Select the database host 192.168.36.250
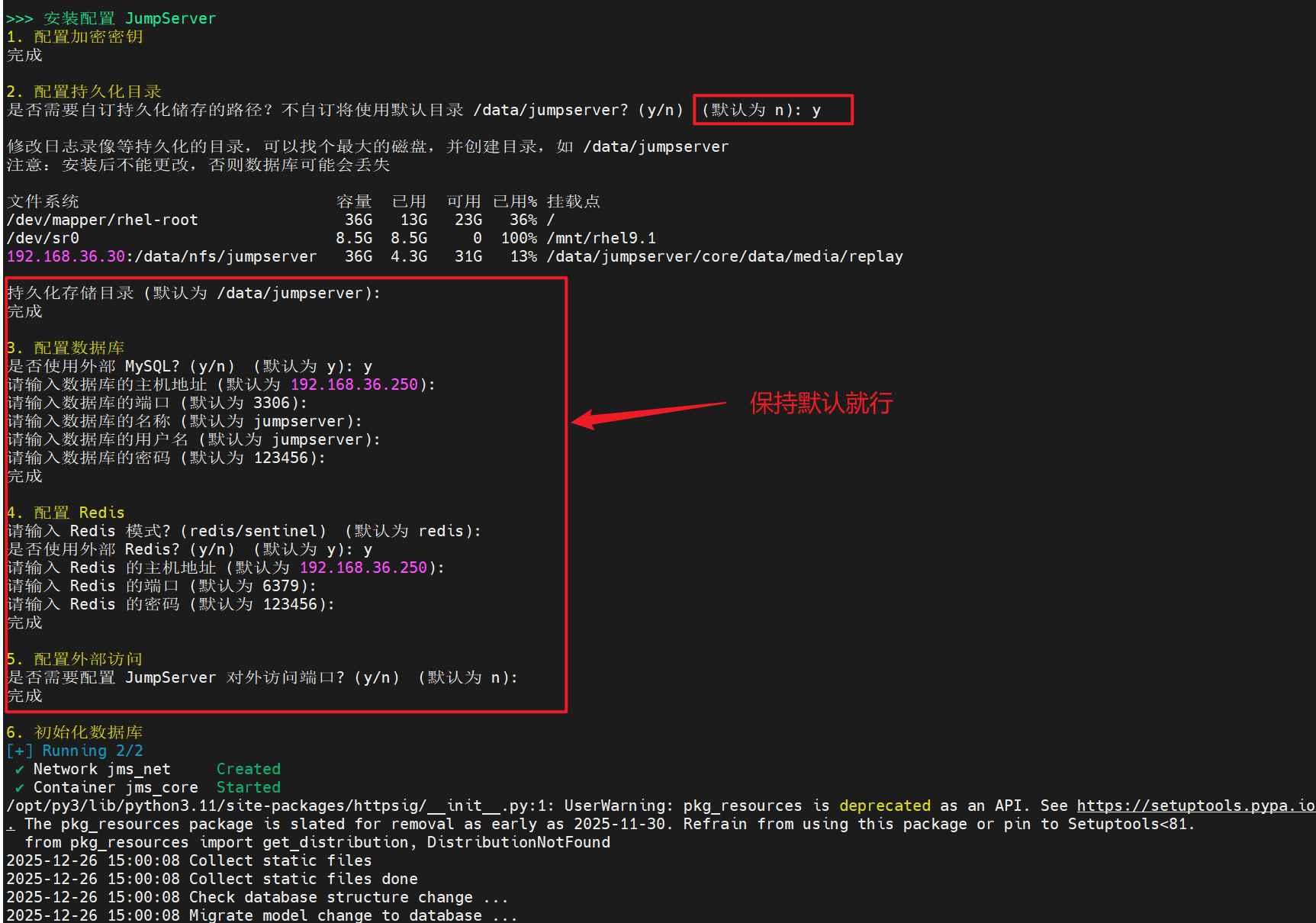The height and width of the screenshot is (923, 1316). coord(353,384)
